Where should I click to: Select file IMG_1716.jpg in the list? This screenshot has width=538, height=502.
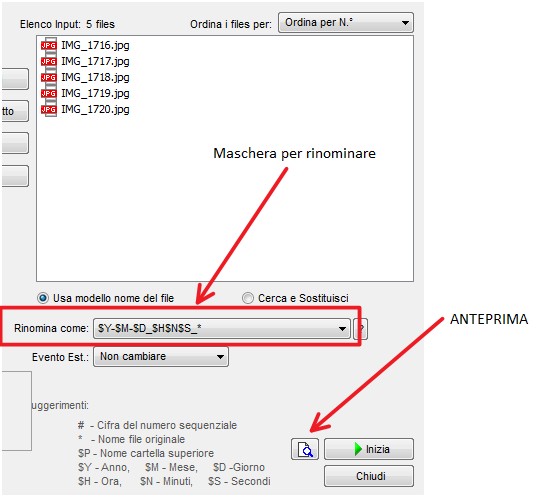click(x=95, y=45)
